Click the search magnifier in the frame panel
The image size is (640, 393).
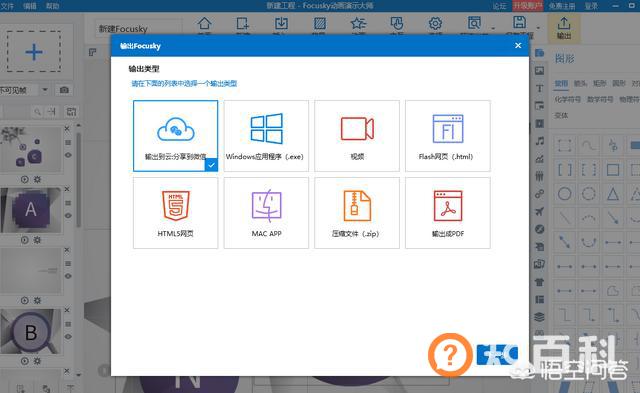pos(37,111)
